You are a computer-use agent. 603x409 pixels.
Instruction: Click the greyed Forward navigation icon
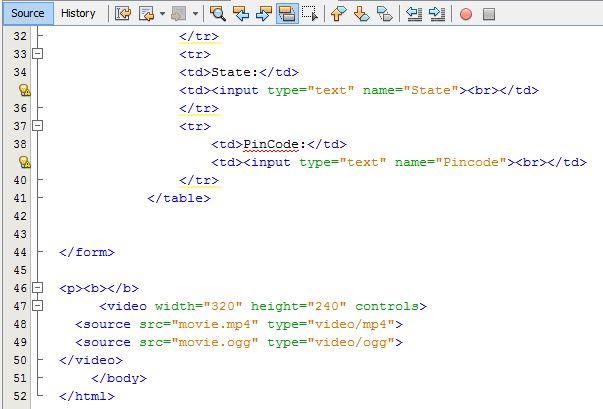point(178,14)
